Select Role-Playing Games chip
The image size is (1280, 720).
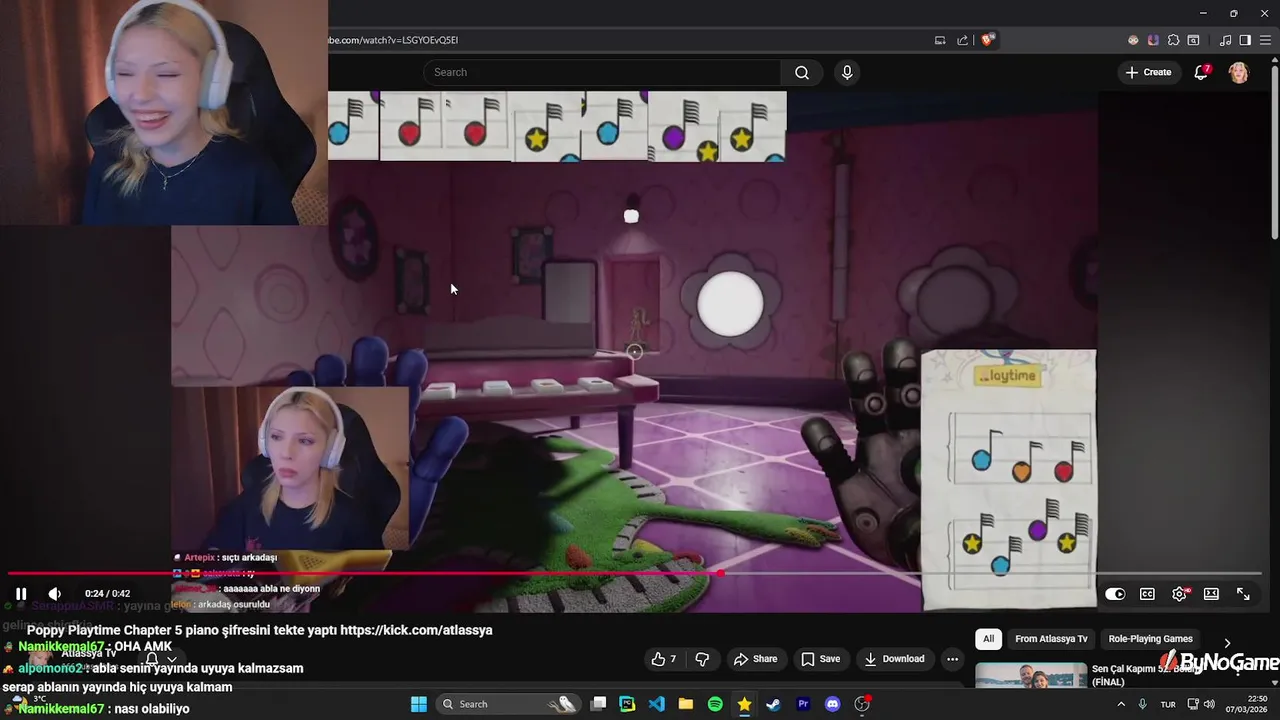pos(1150,639)
